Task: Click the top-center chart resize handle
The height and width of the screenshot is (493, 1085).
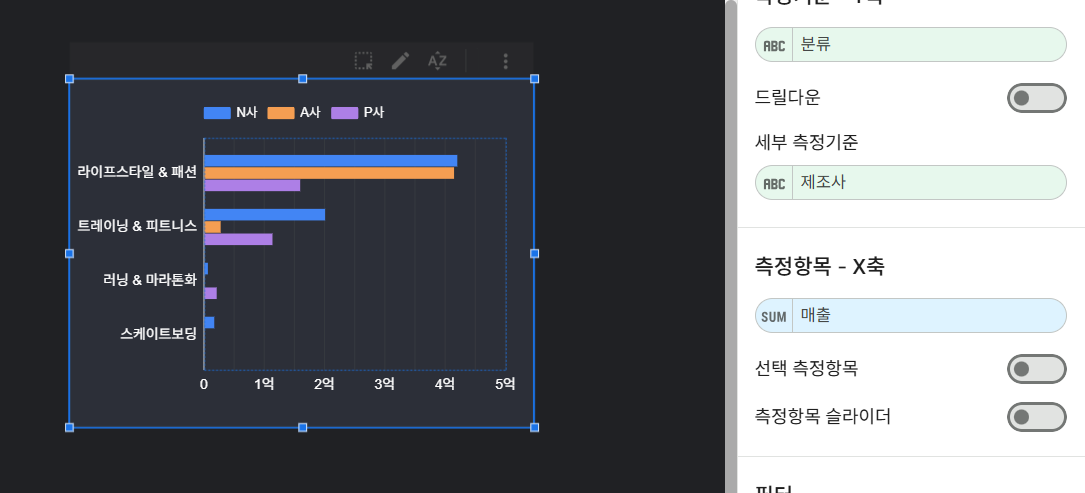Action: click(x=302, y=79)
